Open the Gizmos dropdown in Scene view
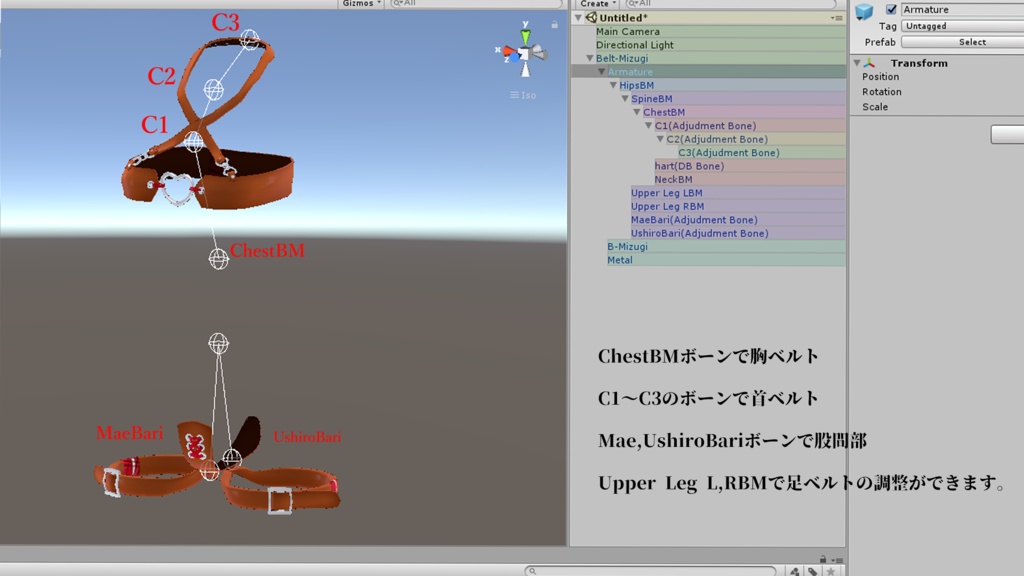 (360, 3)
